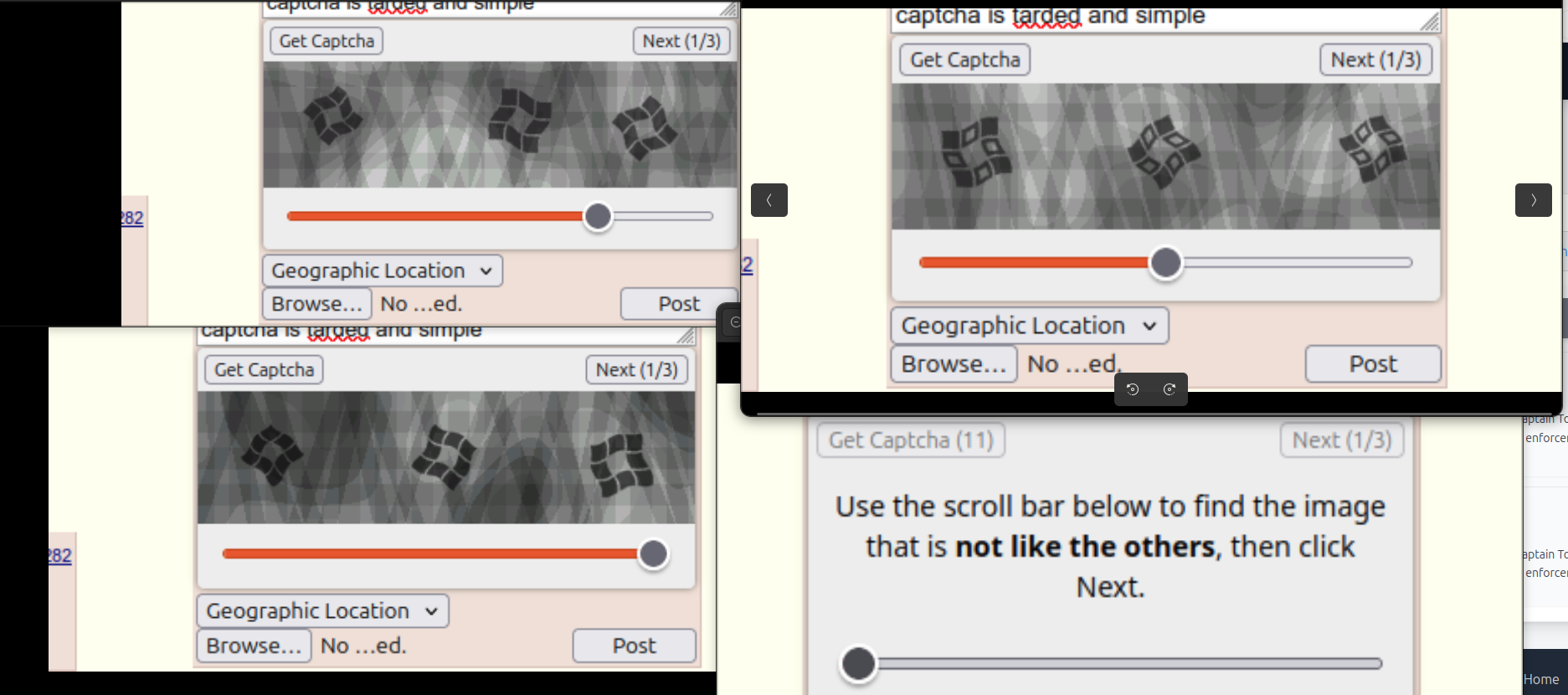Click the left puzzle shape in bottom-left captcha
The height and width of the screenshot is (695, 1568).
272,456
